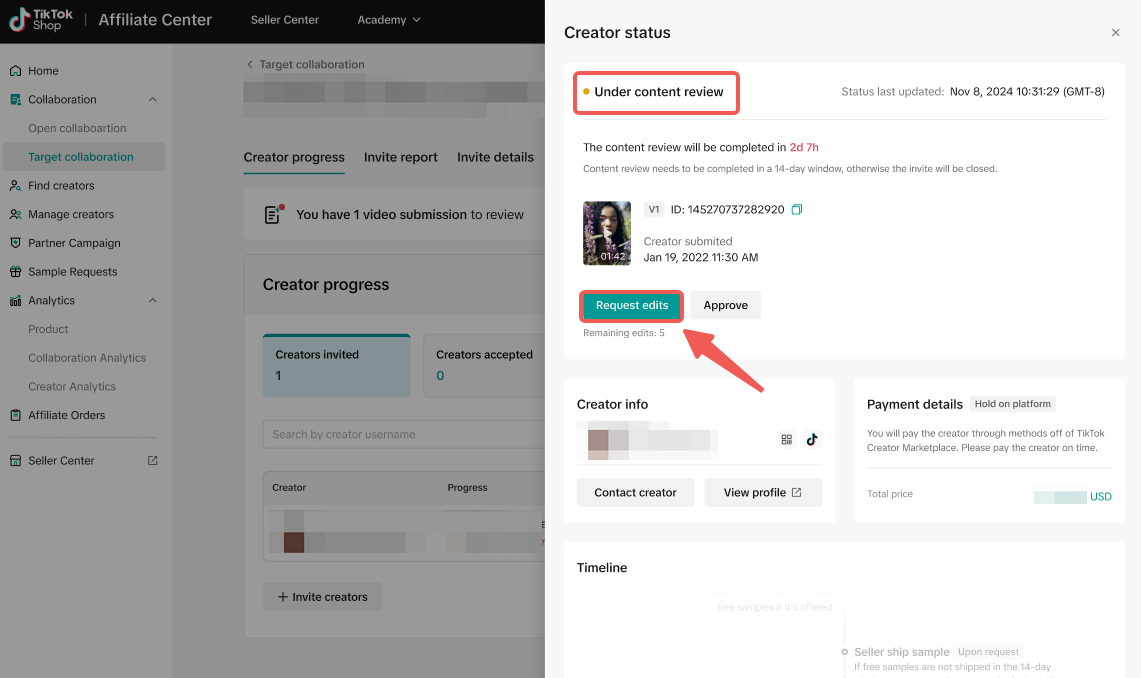Approve the submitted video

pos(725,305)
